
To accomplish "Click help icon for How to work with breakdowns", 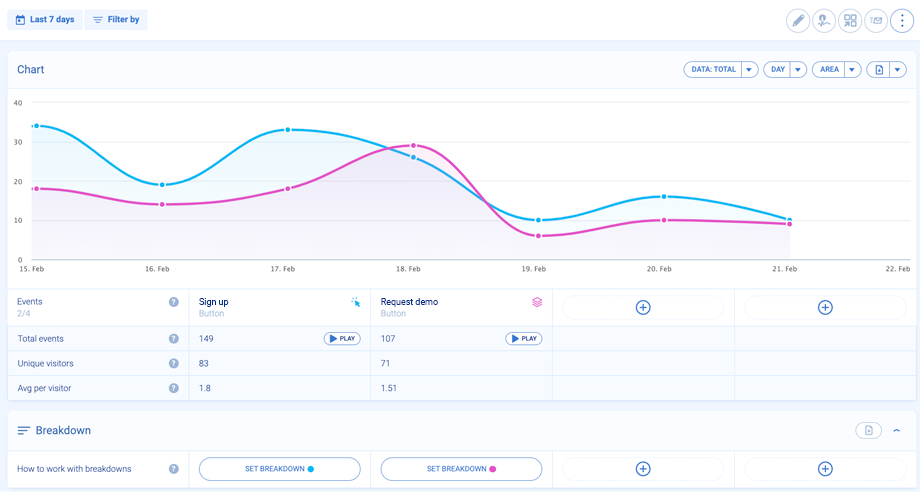I will 174,469.
